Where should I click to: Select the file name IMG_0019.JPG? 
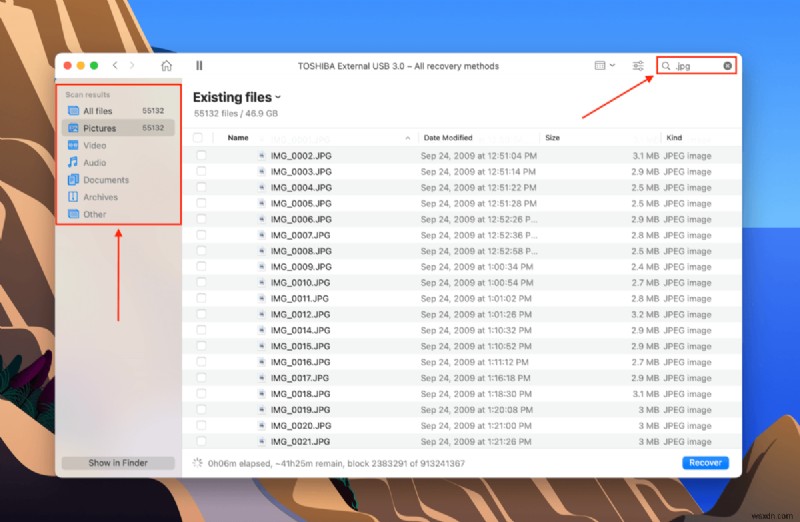point(301,410)
